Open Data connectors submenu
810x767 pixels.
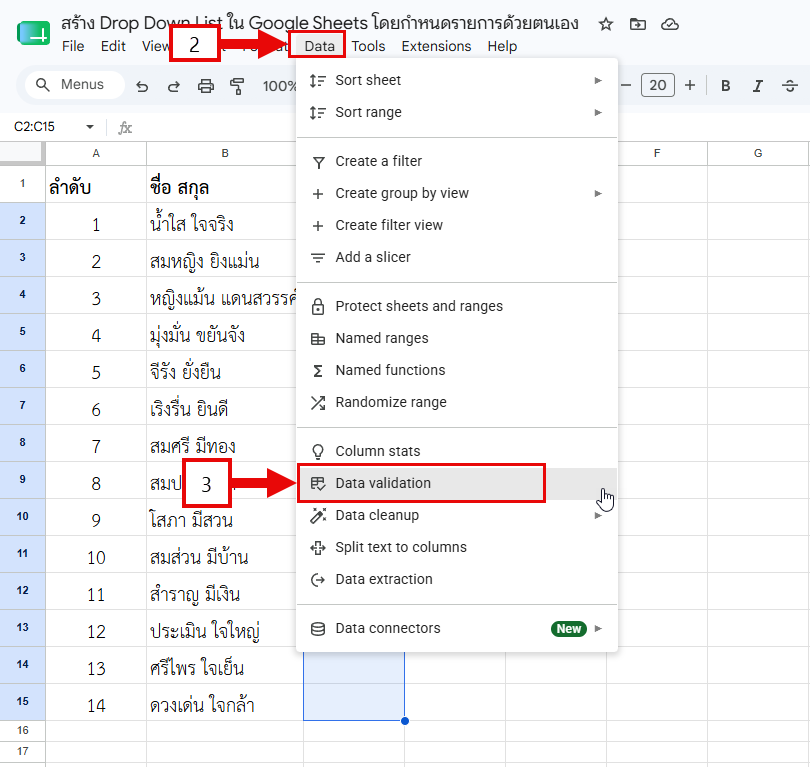tap(457, 629)
